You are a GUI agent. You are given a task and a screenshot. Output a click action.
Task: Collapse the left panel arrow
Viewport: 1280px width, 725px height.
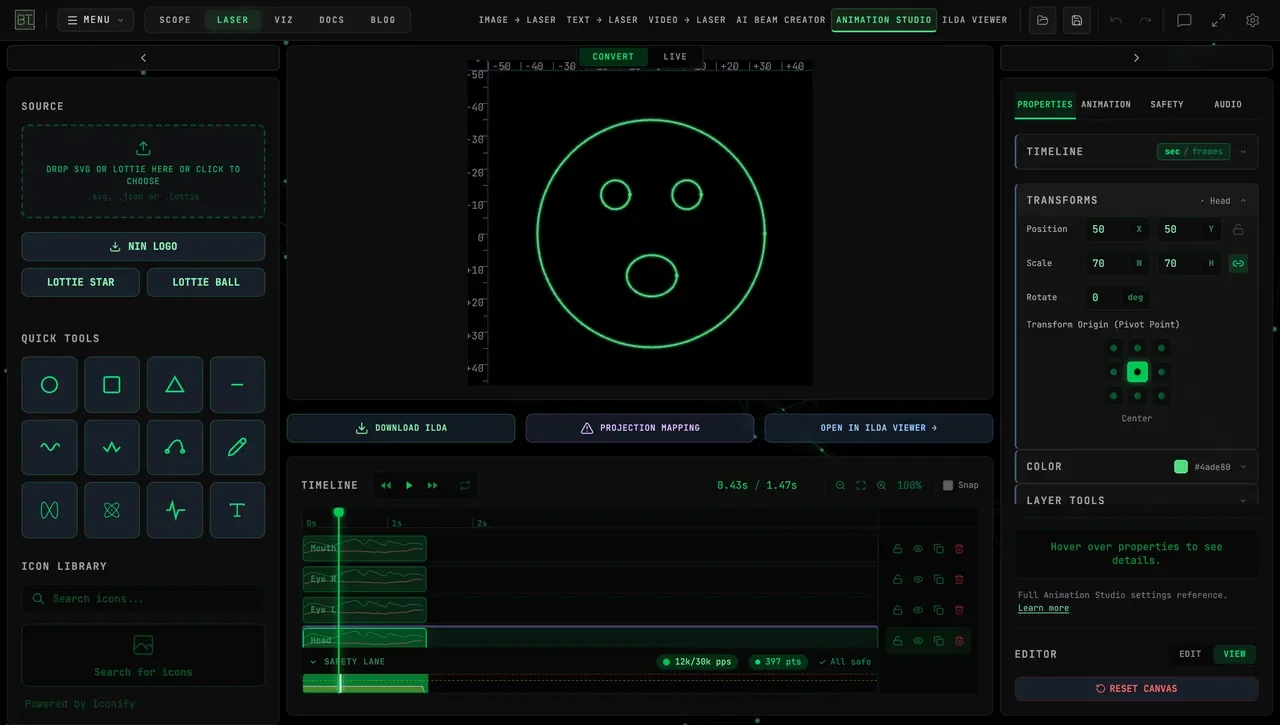pyautogui.click(x=143, y=58)
